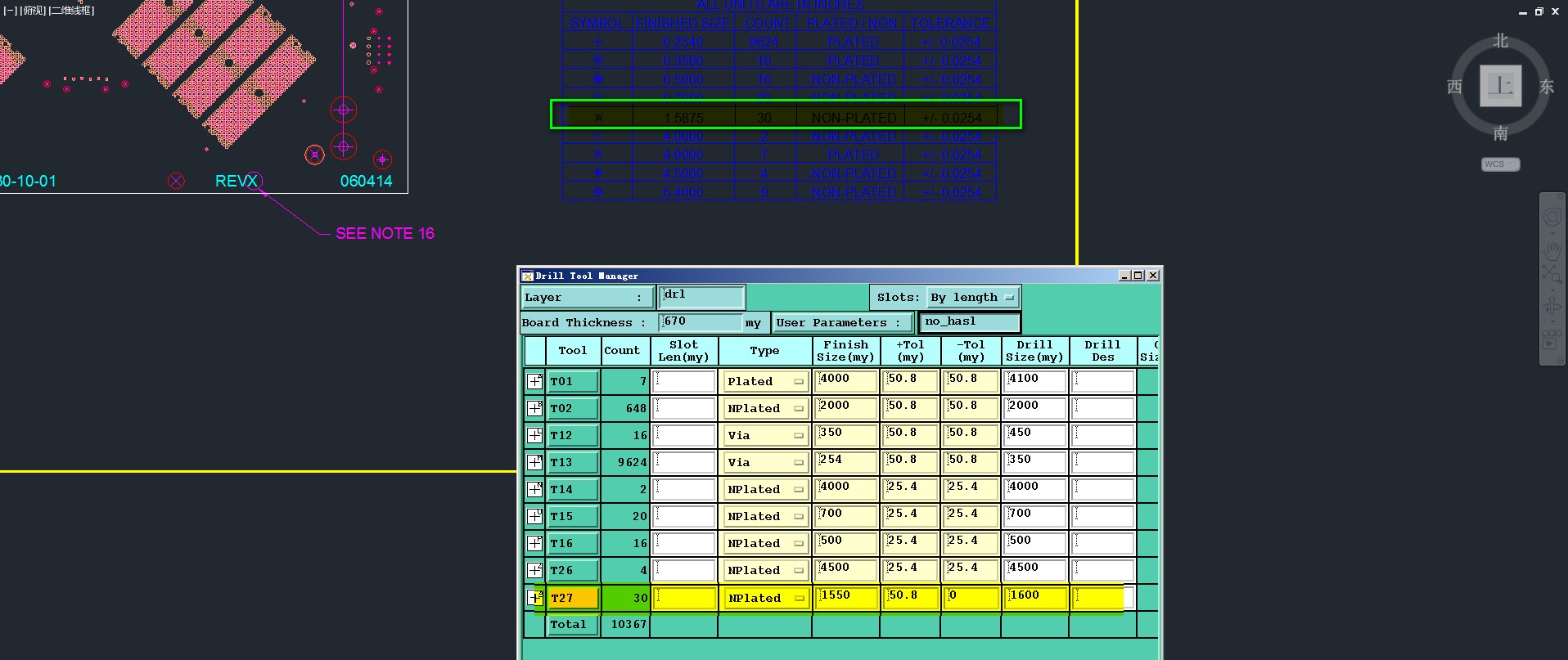Viewport: 1568px width, 660px height.
Task: Click the Zoom Extents icon in navigation bar
Action: pos(1552,274)
